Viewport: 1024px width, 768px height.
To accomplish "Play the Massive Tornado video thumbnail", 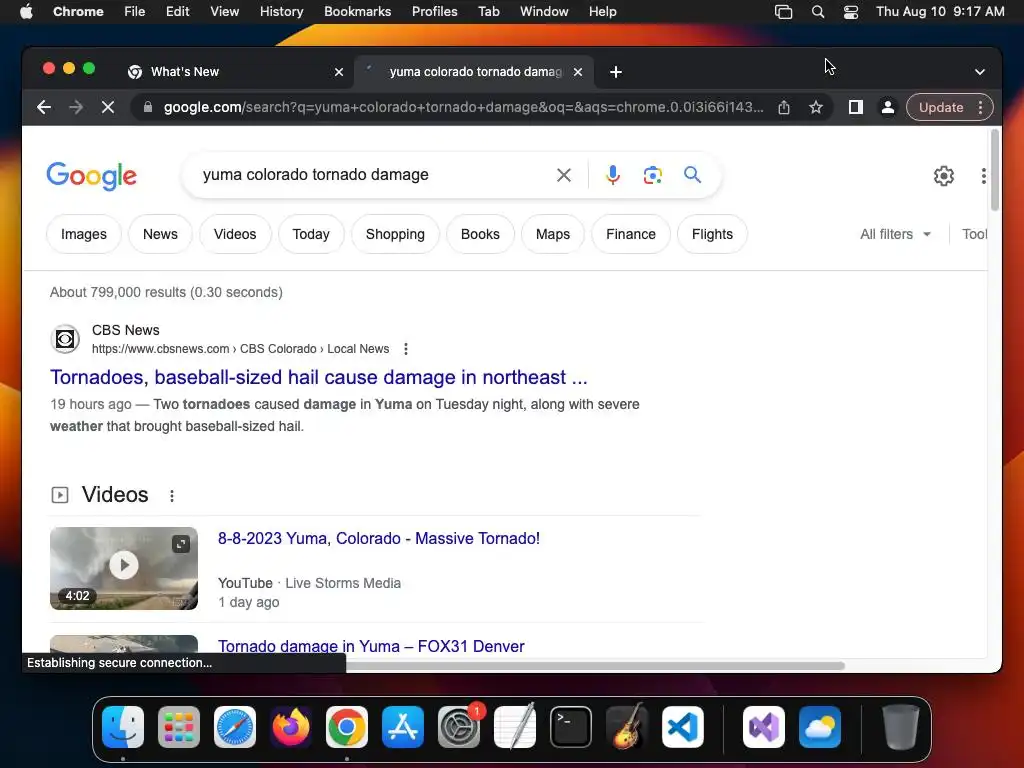I will (123, 566).
